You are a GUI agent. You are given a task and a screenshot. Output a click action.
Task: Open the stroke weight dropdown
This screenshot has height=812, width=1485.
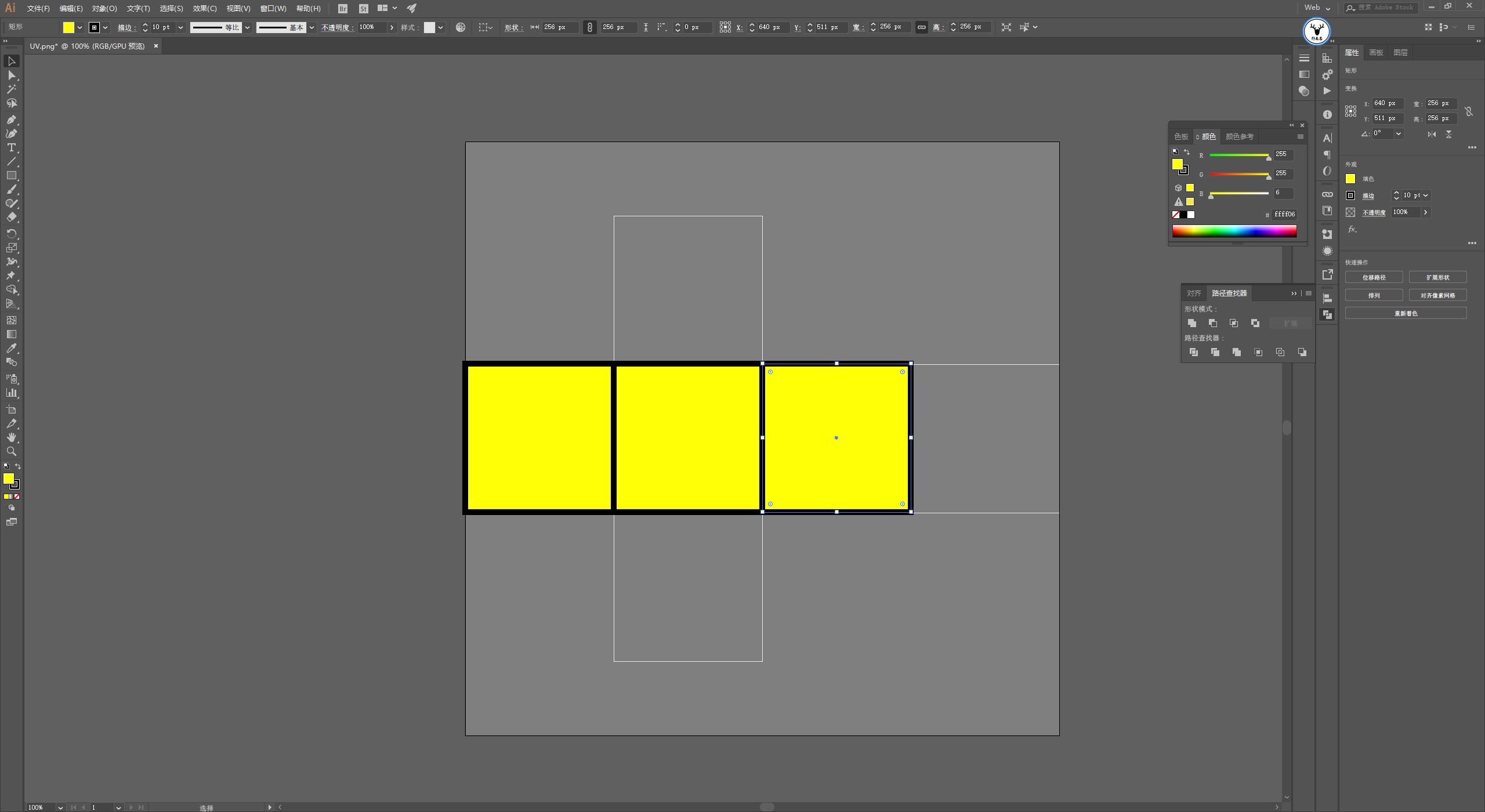[x=180, y=27]
